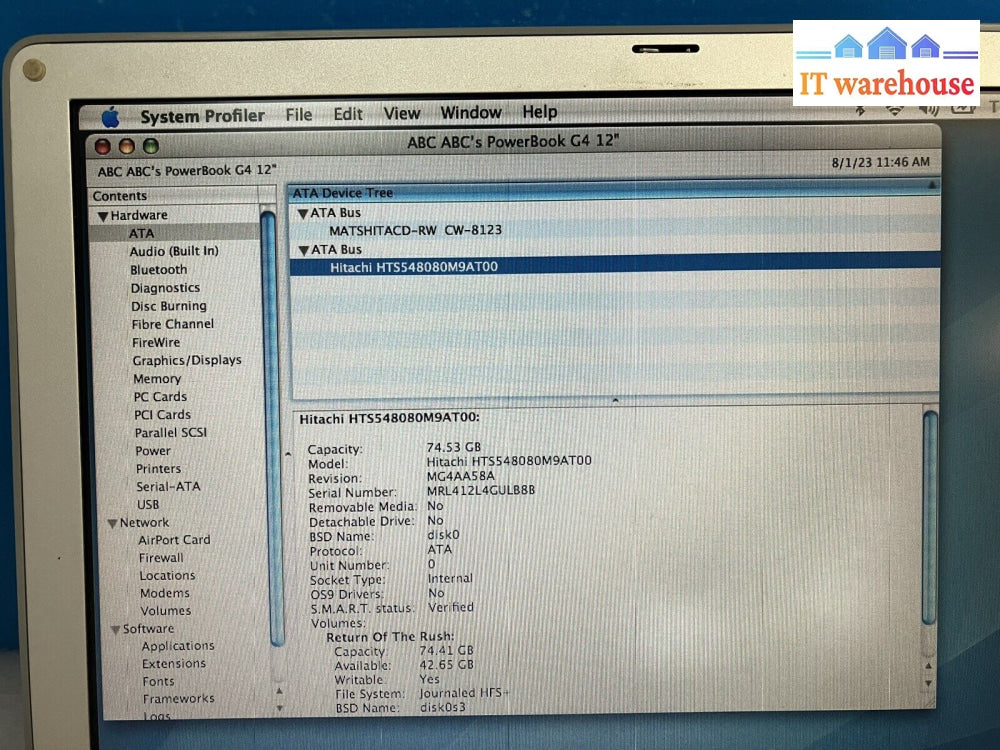Viewport: 1000px width, 750px height.
Task: Open the Apple menu icon
Action: point(109,117)
